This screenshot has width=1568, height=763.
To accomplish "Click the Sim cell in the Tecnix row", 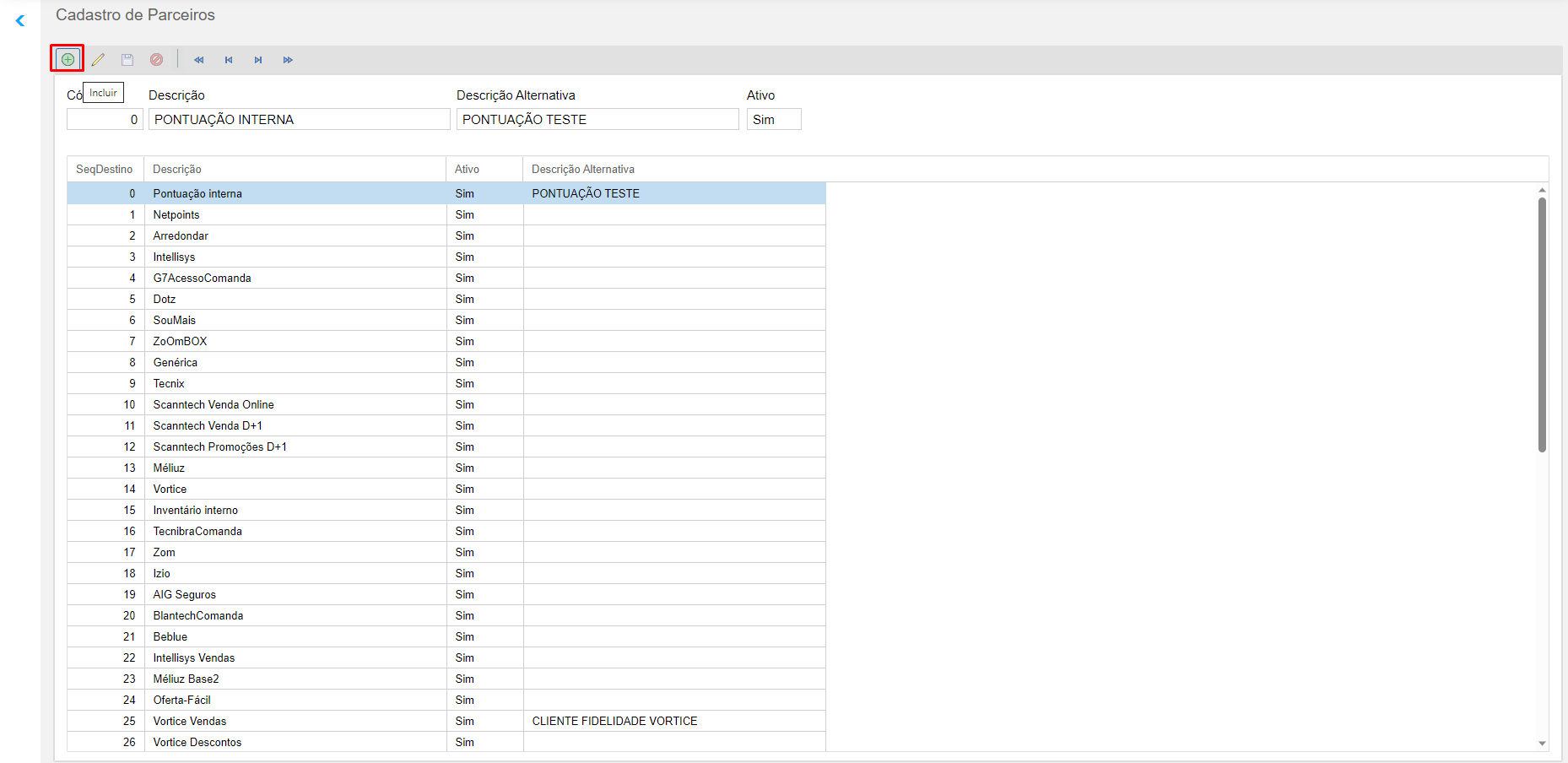I will (x=484, y=383).
